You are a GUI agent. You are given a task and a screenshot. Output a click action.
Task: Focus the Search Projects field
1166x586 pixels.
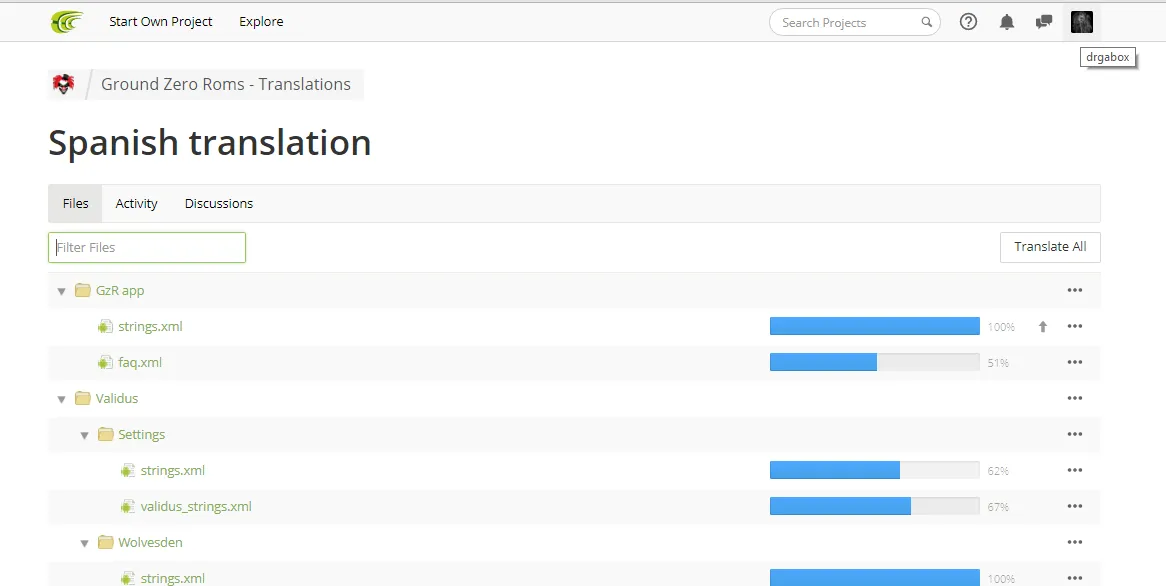pos(854,22)
